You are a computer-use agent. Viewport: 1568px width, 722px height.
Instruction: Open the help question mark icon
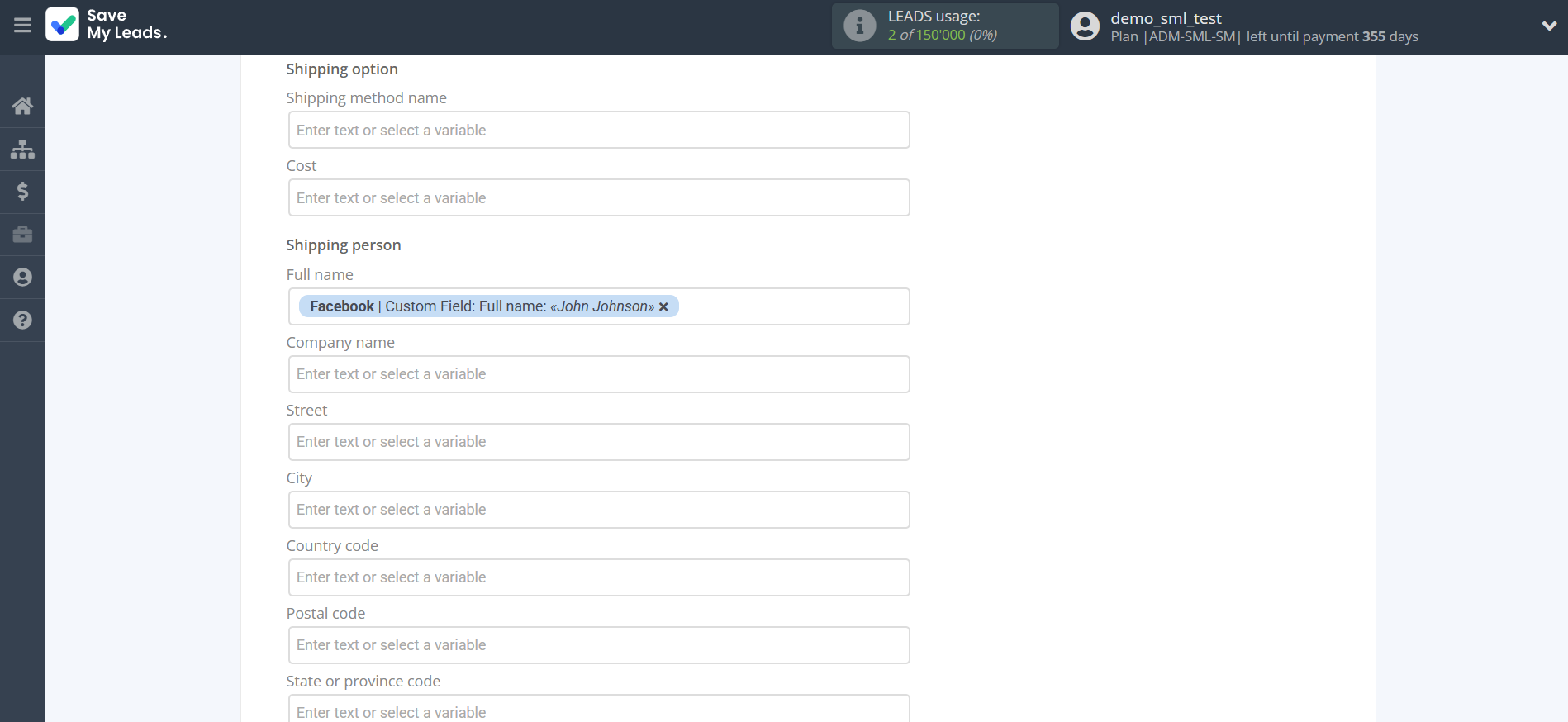point(22,321)
